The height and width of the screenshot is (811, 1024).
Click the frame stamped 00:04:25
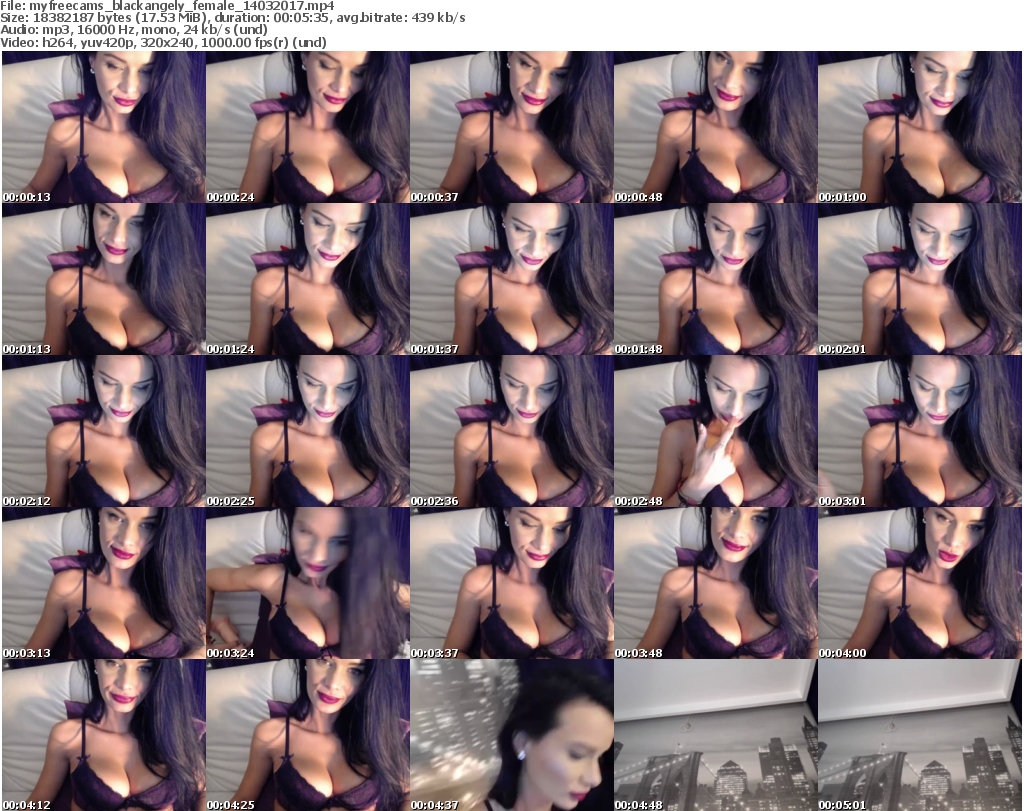point(308,735)
